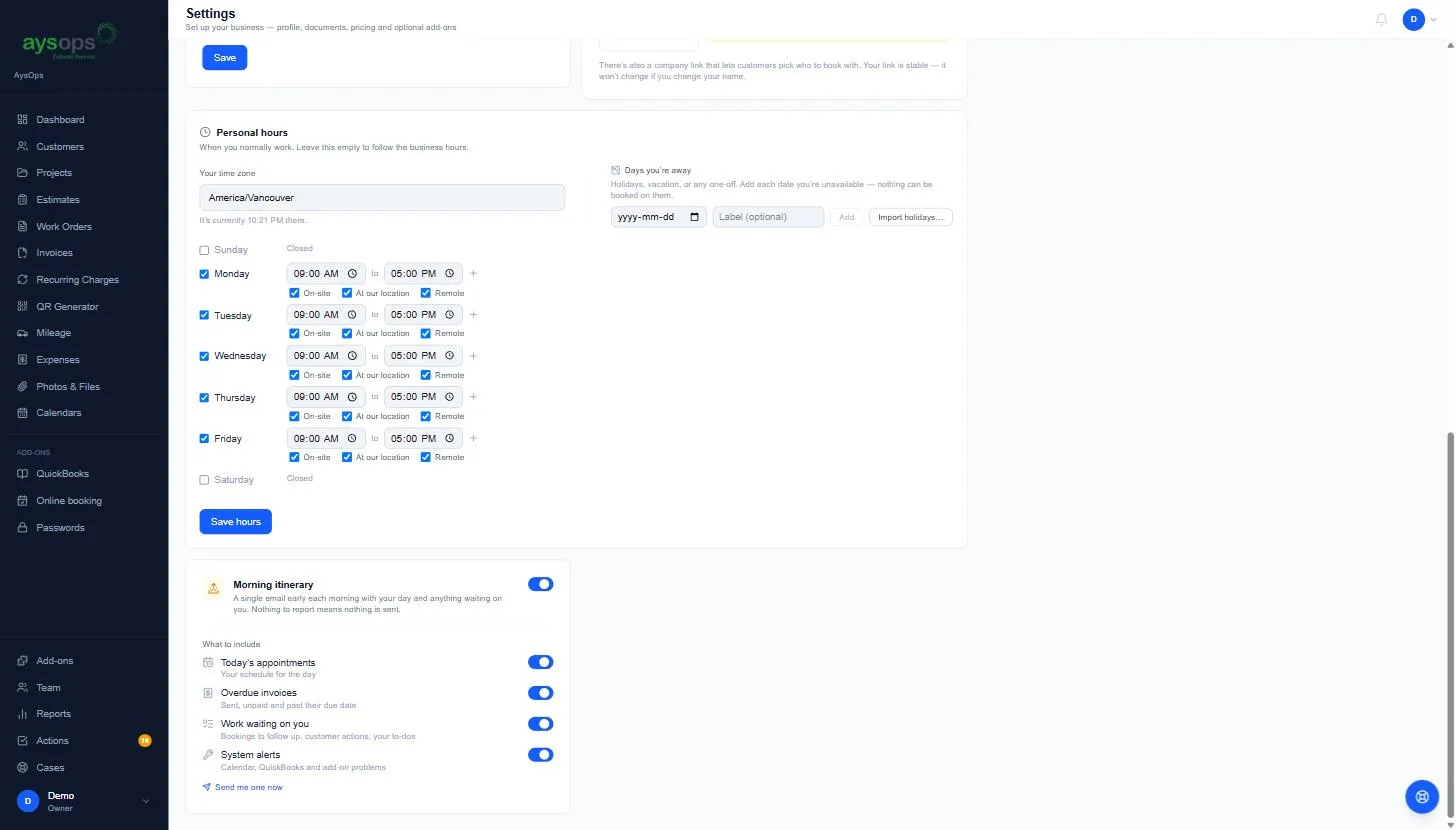The height and width of the screenshot is (830, 1456).
Task: Click the Add-ons puzzle icon
Action: 23,661
